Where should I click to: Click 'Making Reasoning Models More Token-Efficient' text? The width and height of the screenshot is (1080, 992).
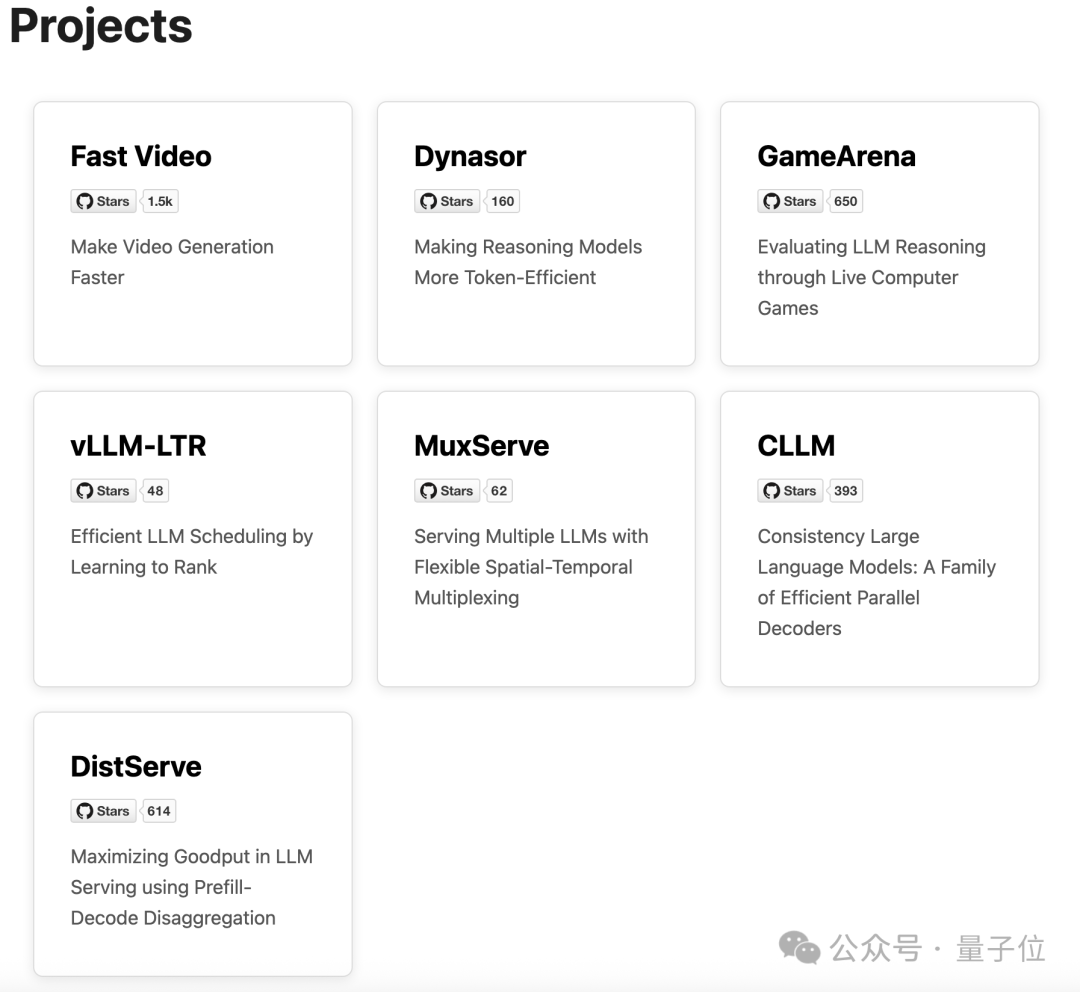click(528, 262)
